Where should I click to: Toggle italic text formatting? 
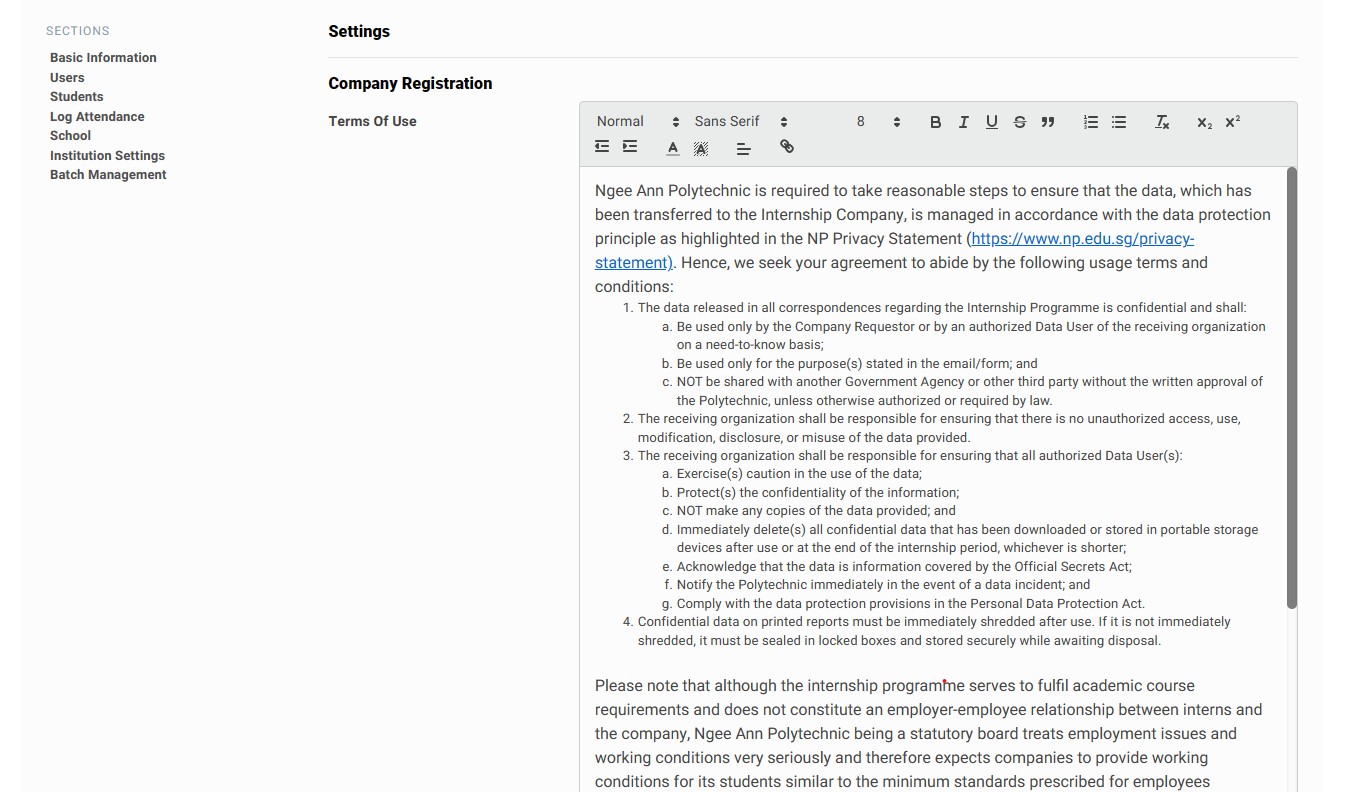pos(963,122)
